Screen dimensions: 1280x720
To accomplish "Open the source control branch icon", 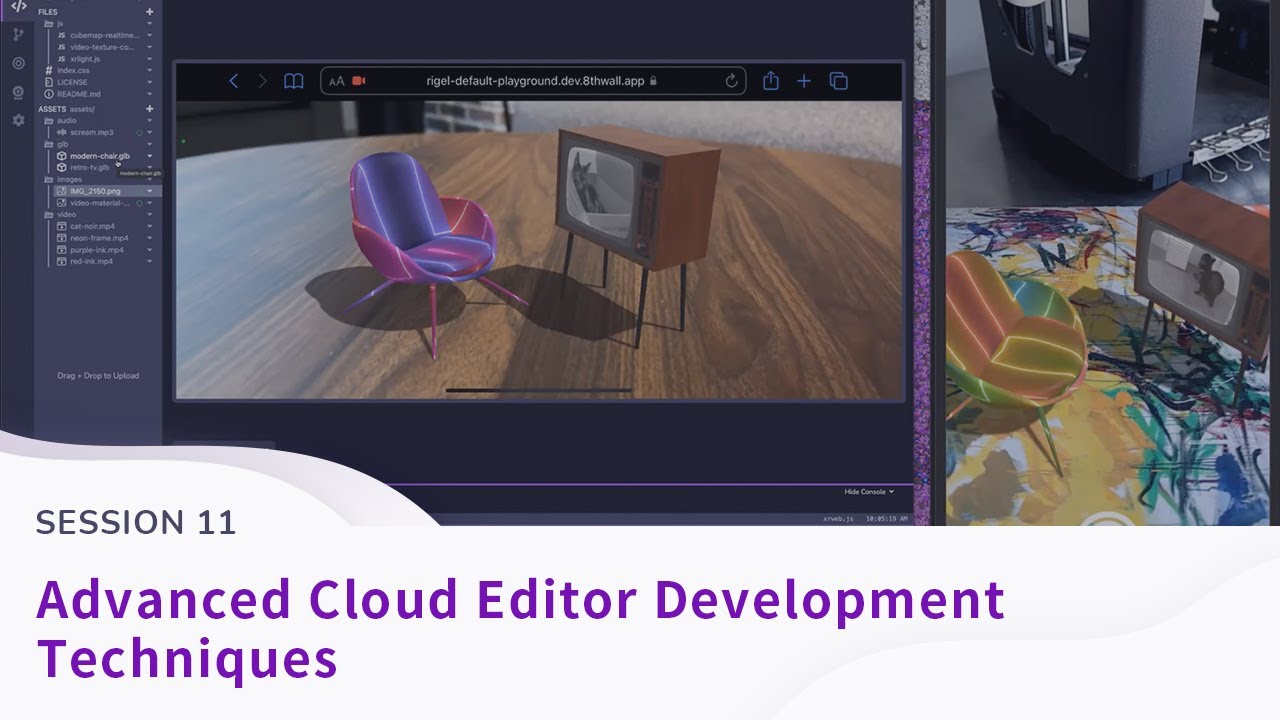I will 18,35.
